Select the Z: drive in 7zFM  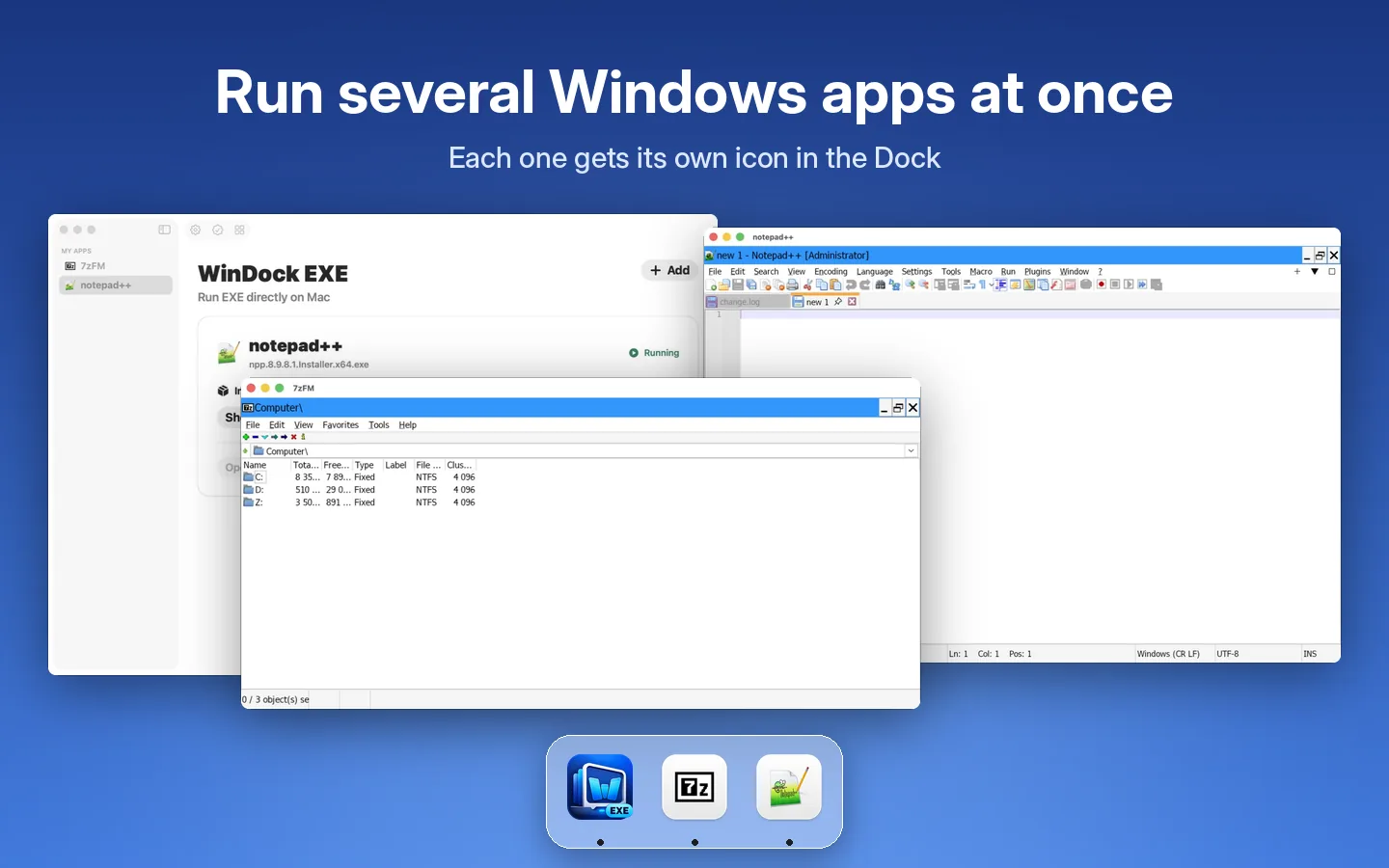[x=254, y=502]
